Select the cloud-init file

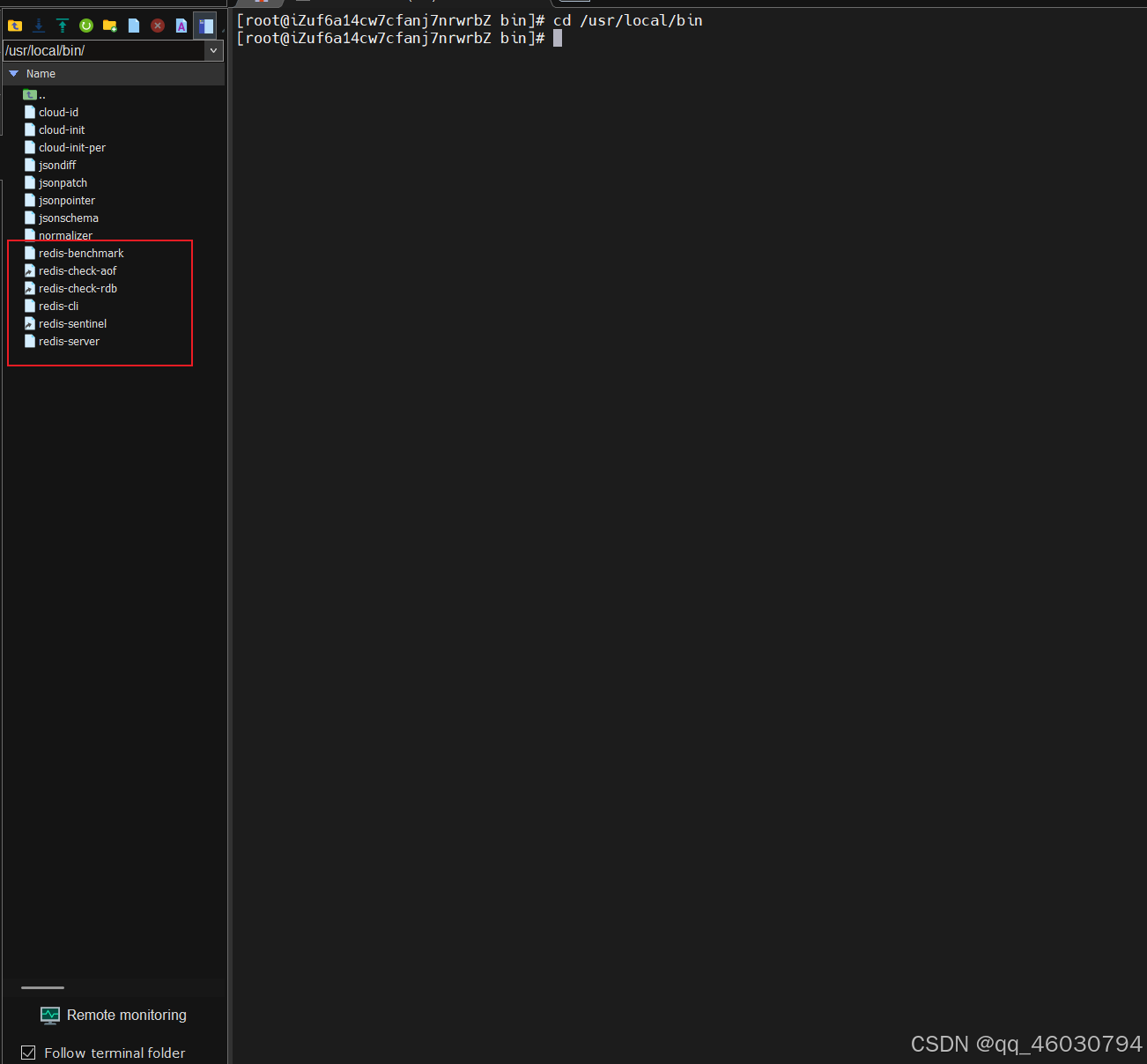[x=62, y=129]
